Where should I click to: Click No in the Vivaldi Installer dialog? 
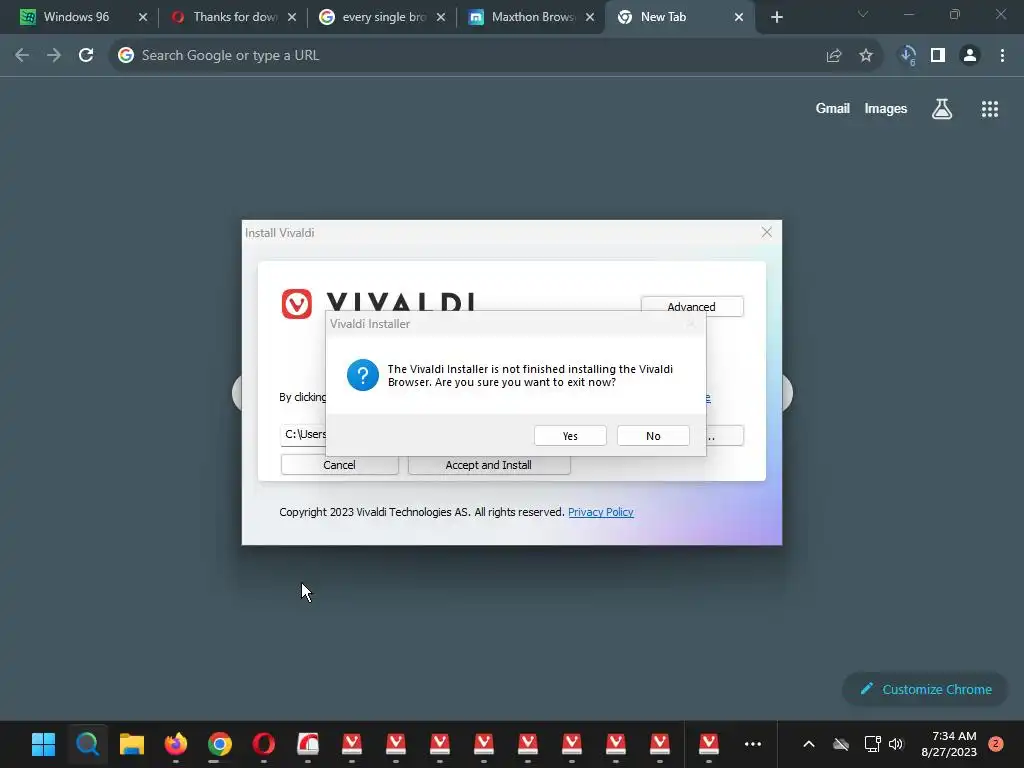pyautogui.click(x=653, y=436)
